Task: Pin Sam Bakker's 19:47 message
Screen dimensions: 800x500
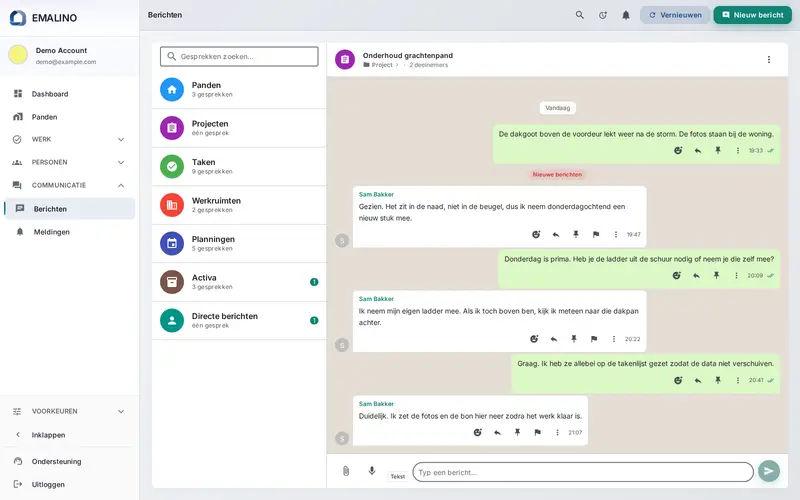Action: click(576, 235)
